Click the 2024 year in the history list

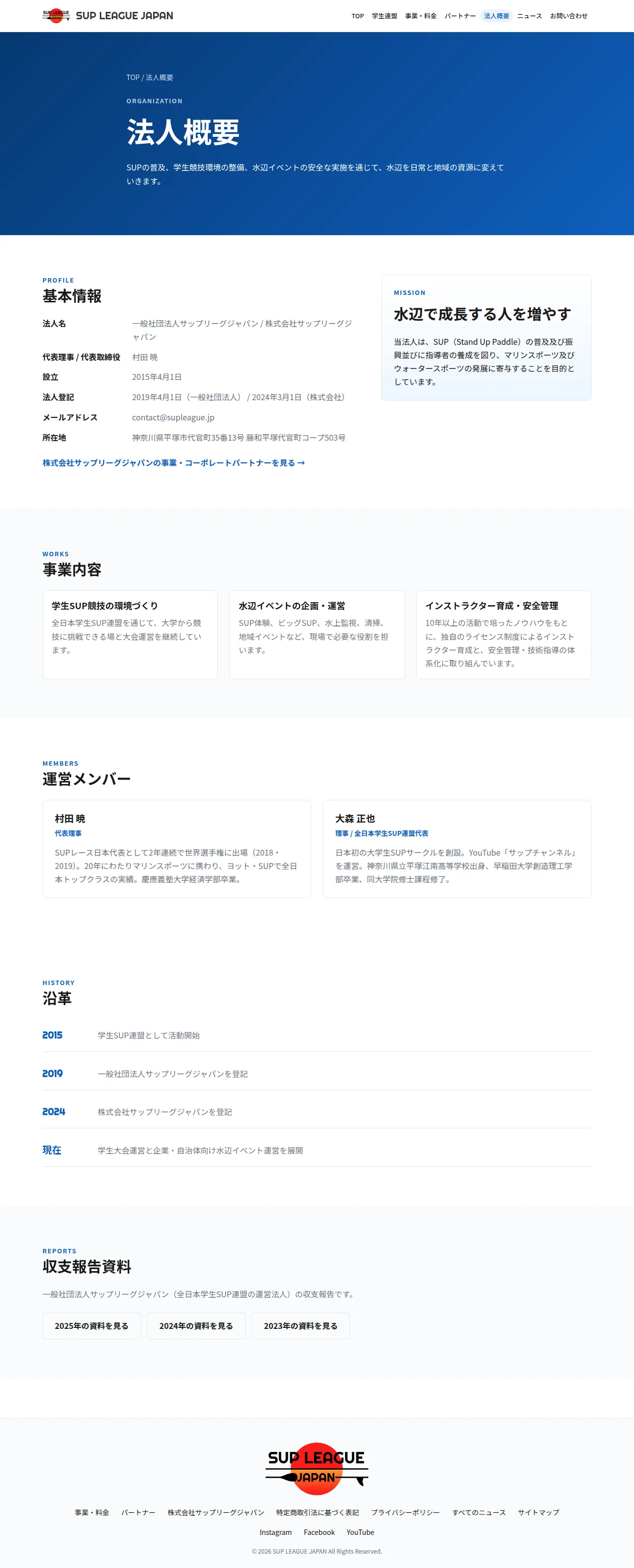coord(53,1112)
